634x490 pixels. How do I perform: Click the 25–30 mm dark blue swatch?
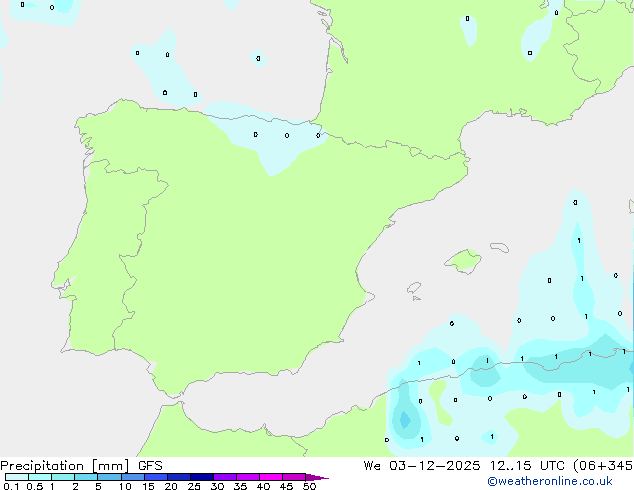202,477
